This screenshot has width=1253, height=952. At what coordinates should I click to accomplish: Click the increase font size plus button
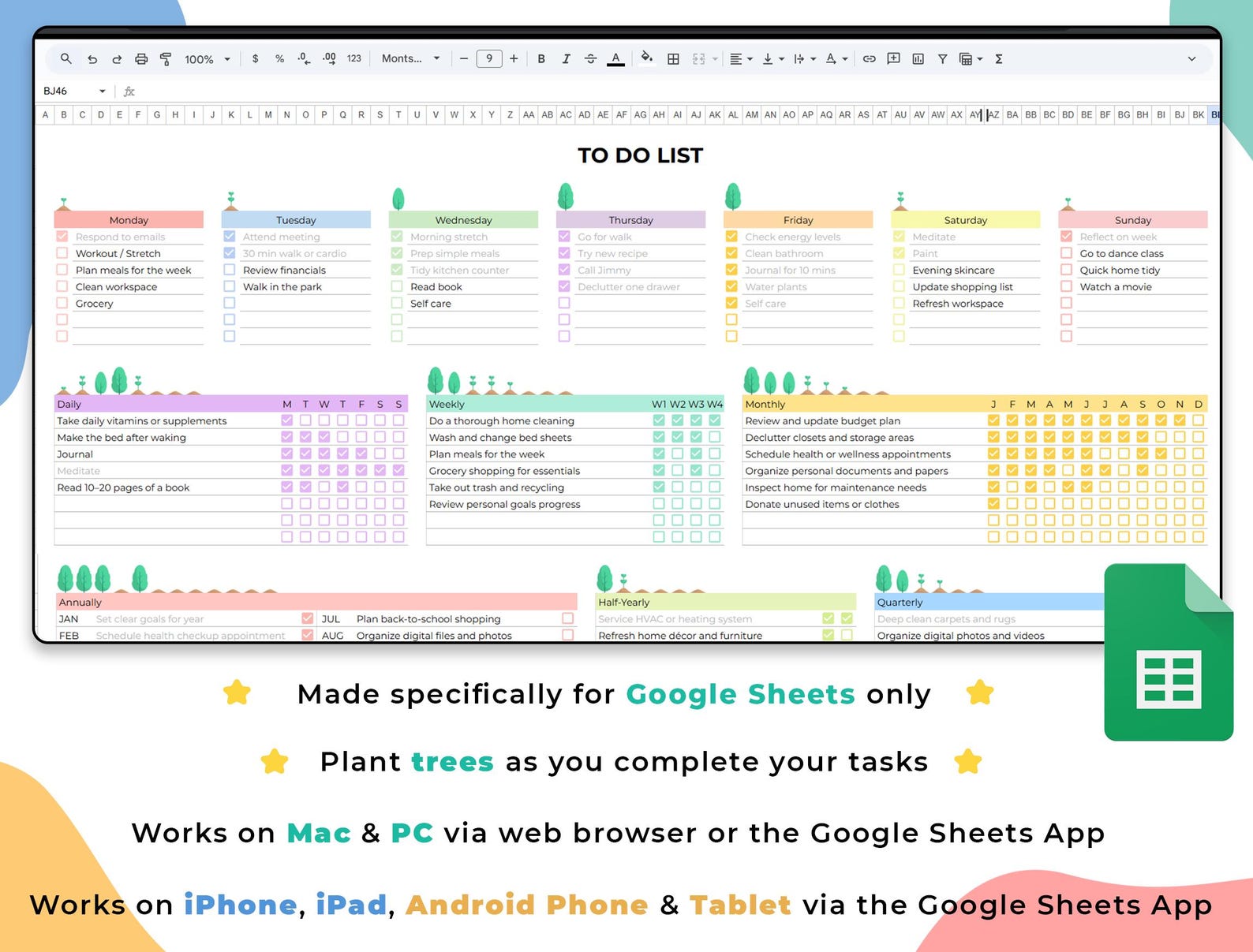pyautogui.click(x=514, y=59)
